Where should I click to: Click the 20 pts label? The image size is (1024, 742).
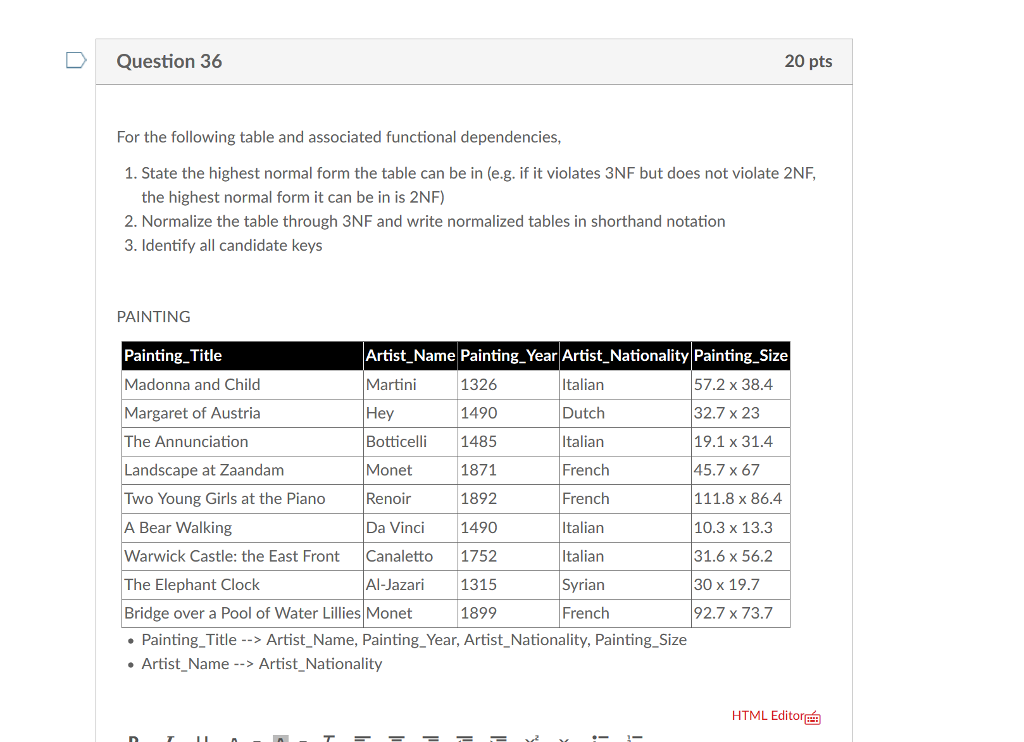(x=808, y=61)
